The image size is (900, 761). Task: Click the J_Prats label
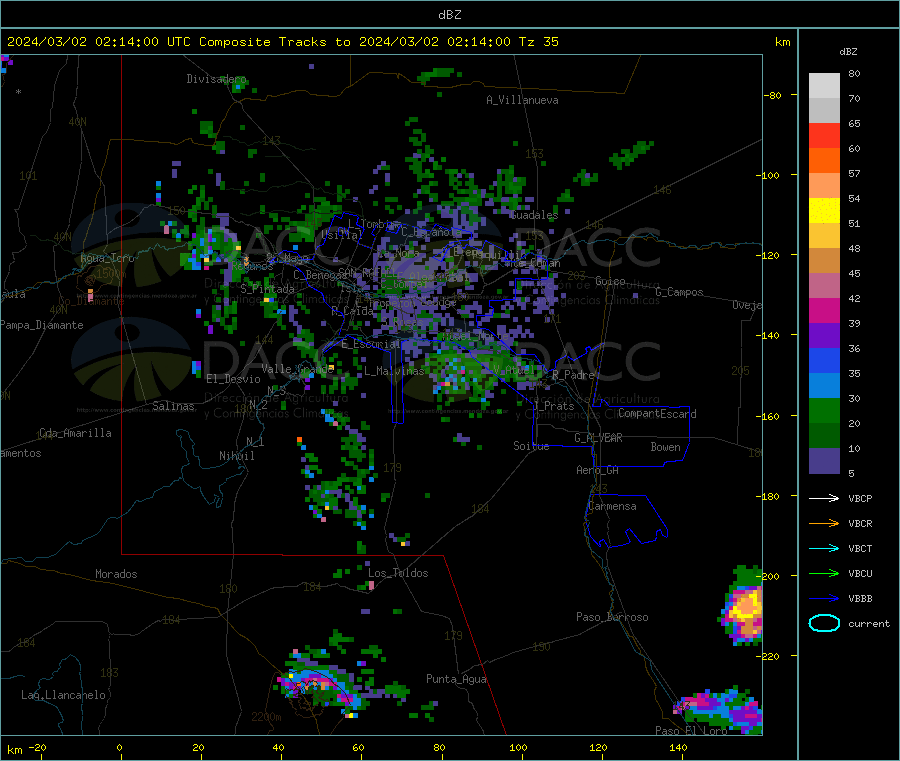554,406
